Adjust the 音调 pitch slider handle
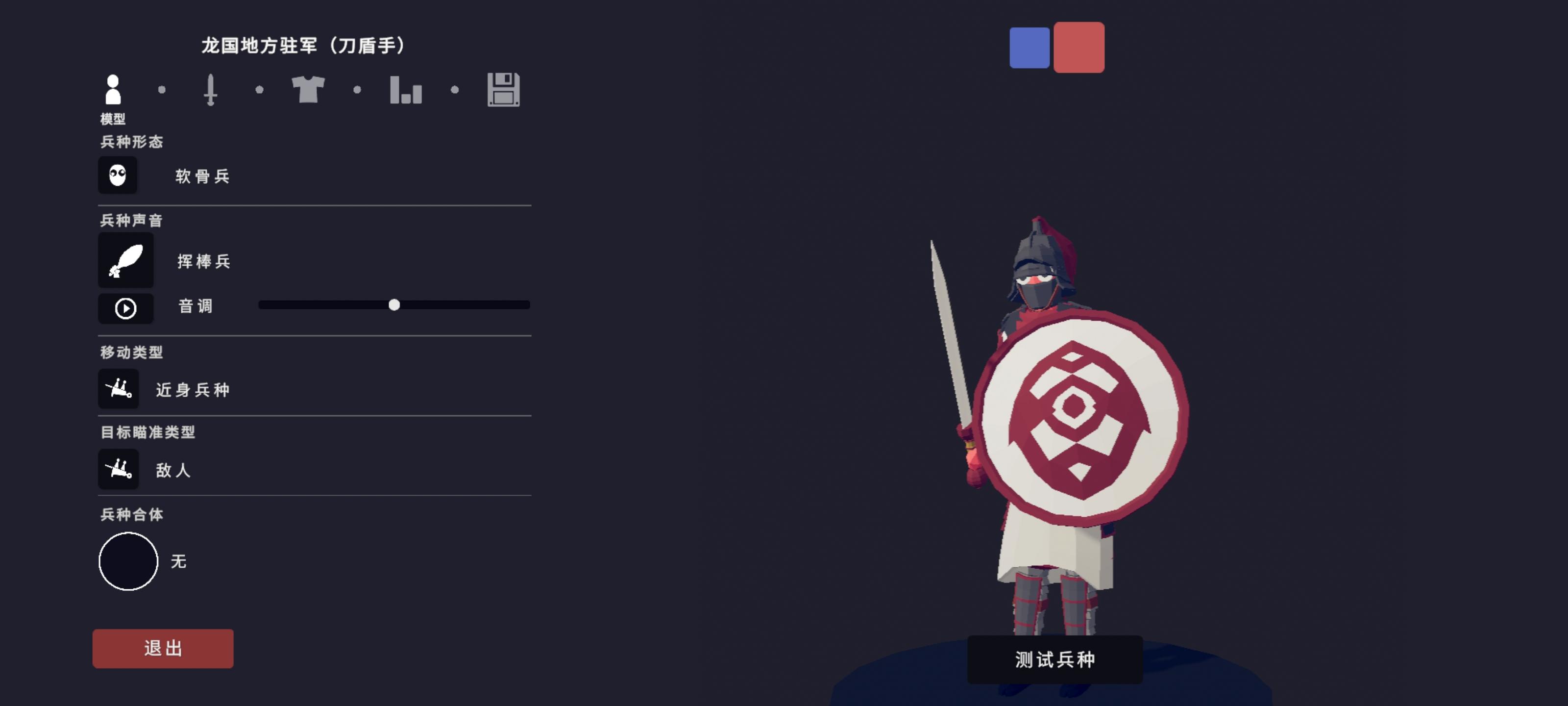 [394, 304]
